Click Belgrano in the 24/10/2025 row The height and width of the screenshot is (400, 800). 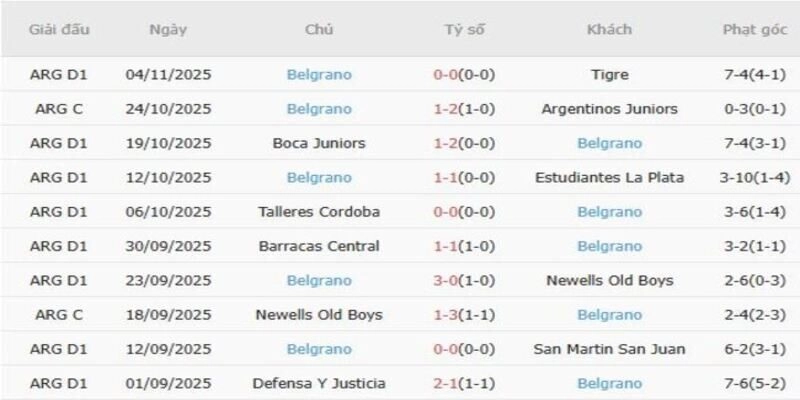[x=319, y=108]
